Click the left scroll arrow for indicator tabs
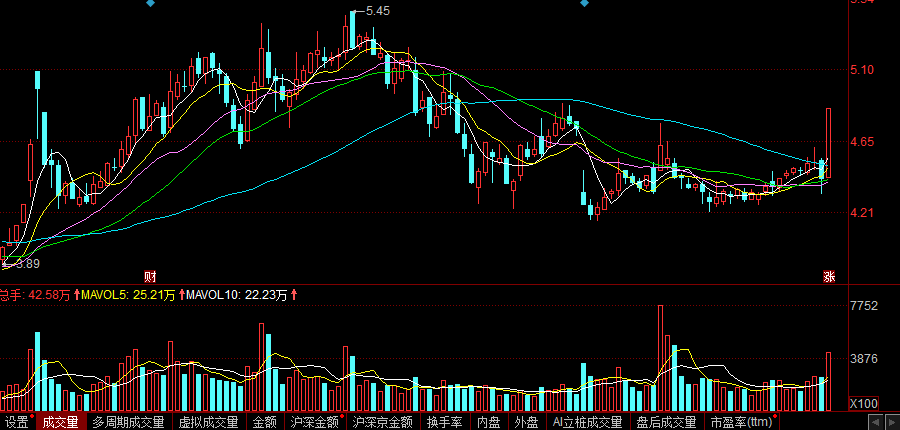 (x=875, y=423)
